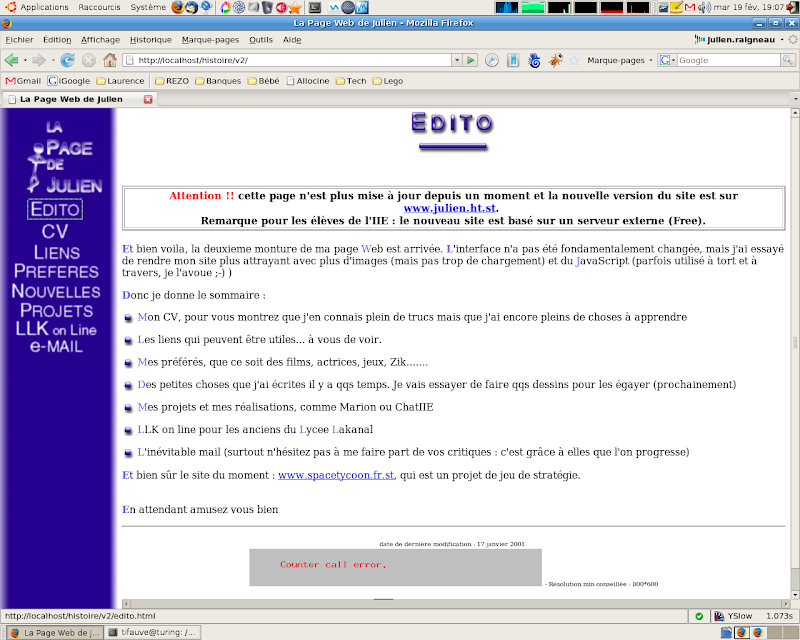Viewport: 800px width, 640px height.
Task: Open the Fichier menu
Action: [x=19, y=40]
